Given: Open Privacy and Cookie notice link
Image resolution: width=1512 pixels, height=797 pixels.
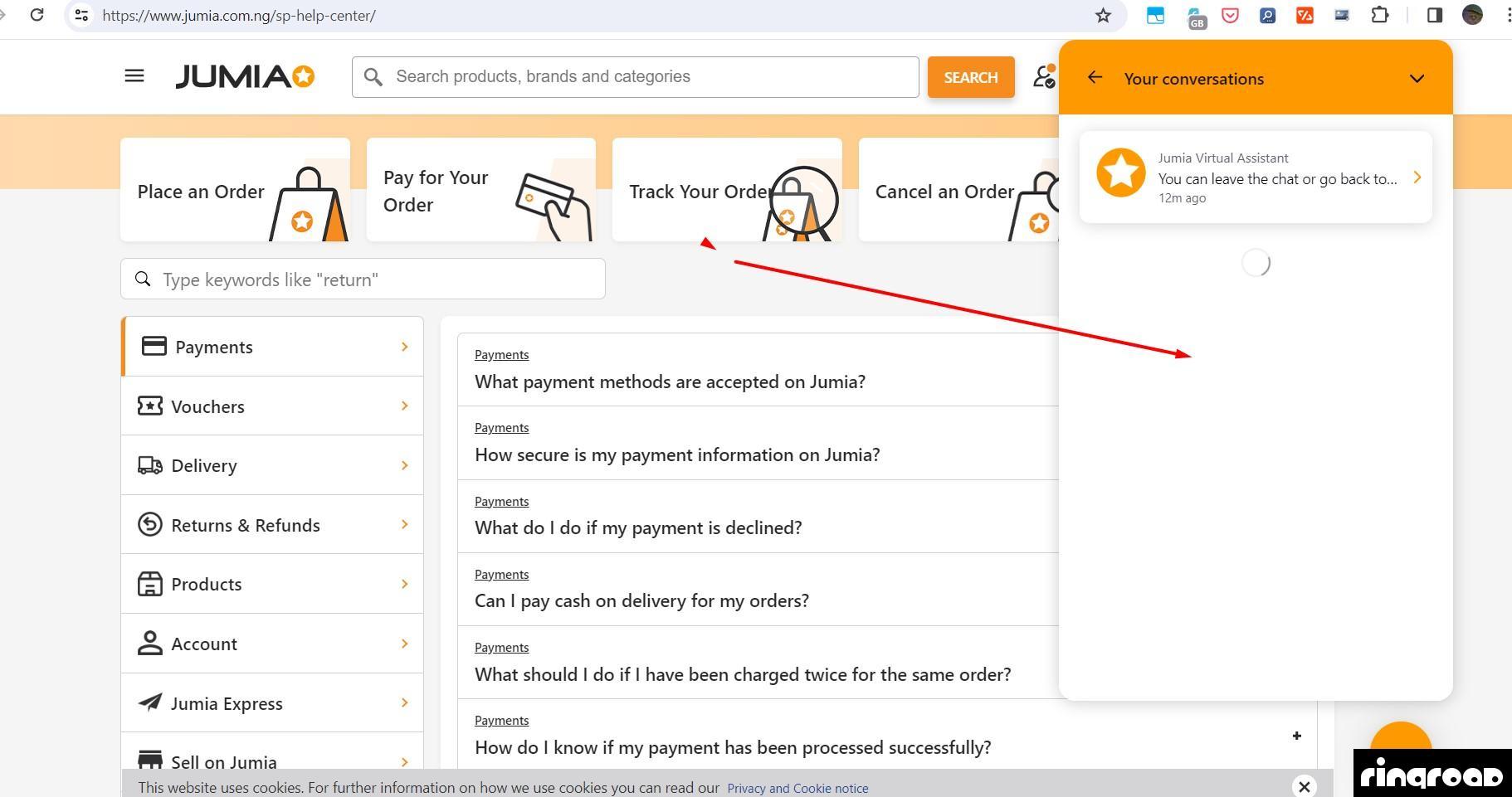Looking at the screenshot, I should click(x=797, y=788).
